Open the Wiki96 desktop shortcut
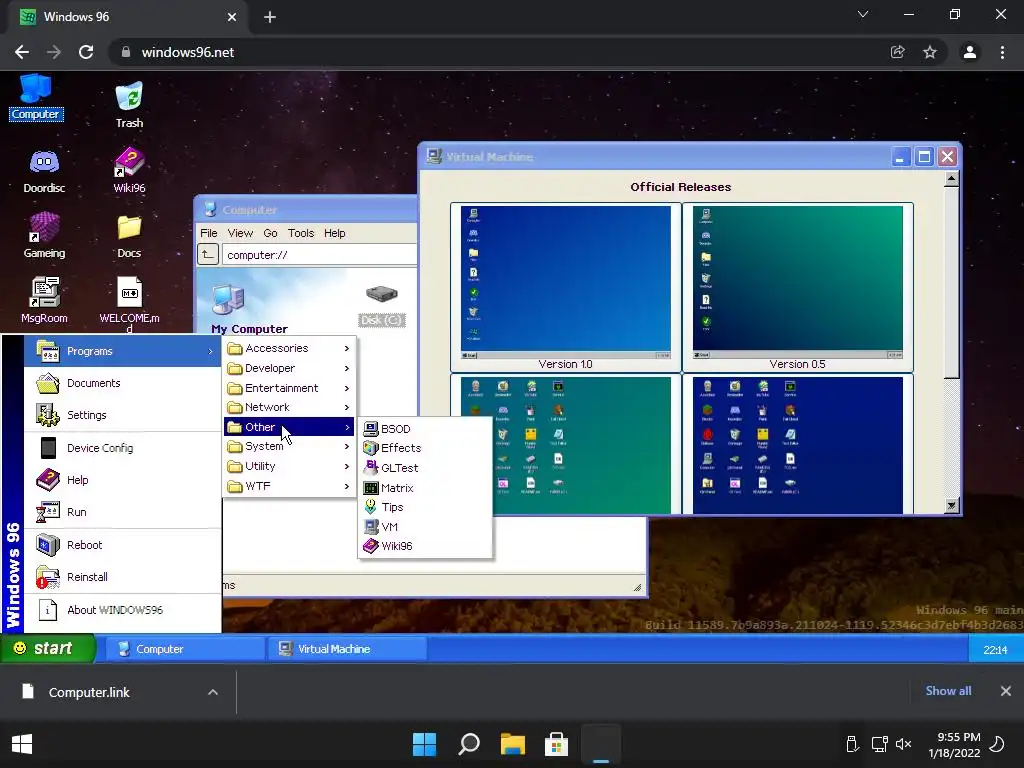This screenshot has height=768, width=1024. tap(129, 171)
